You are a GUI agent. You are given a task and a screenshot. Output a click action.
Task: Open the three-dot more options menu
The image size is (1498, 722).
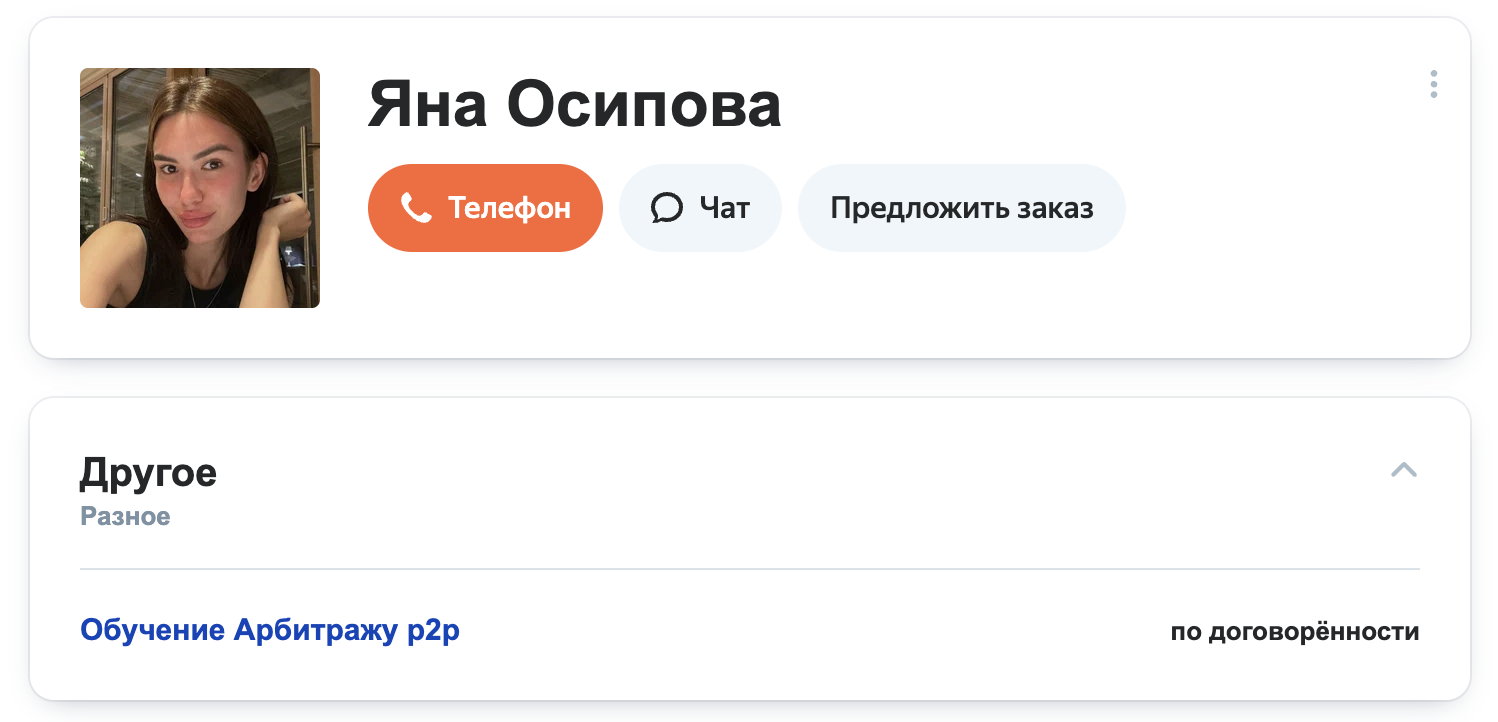tap(1433, 84)
